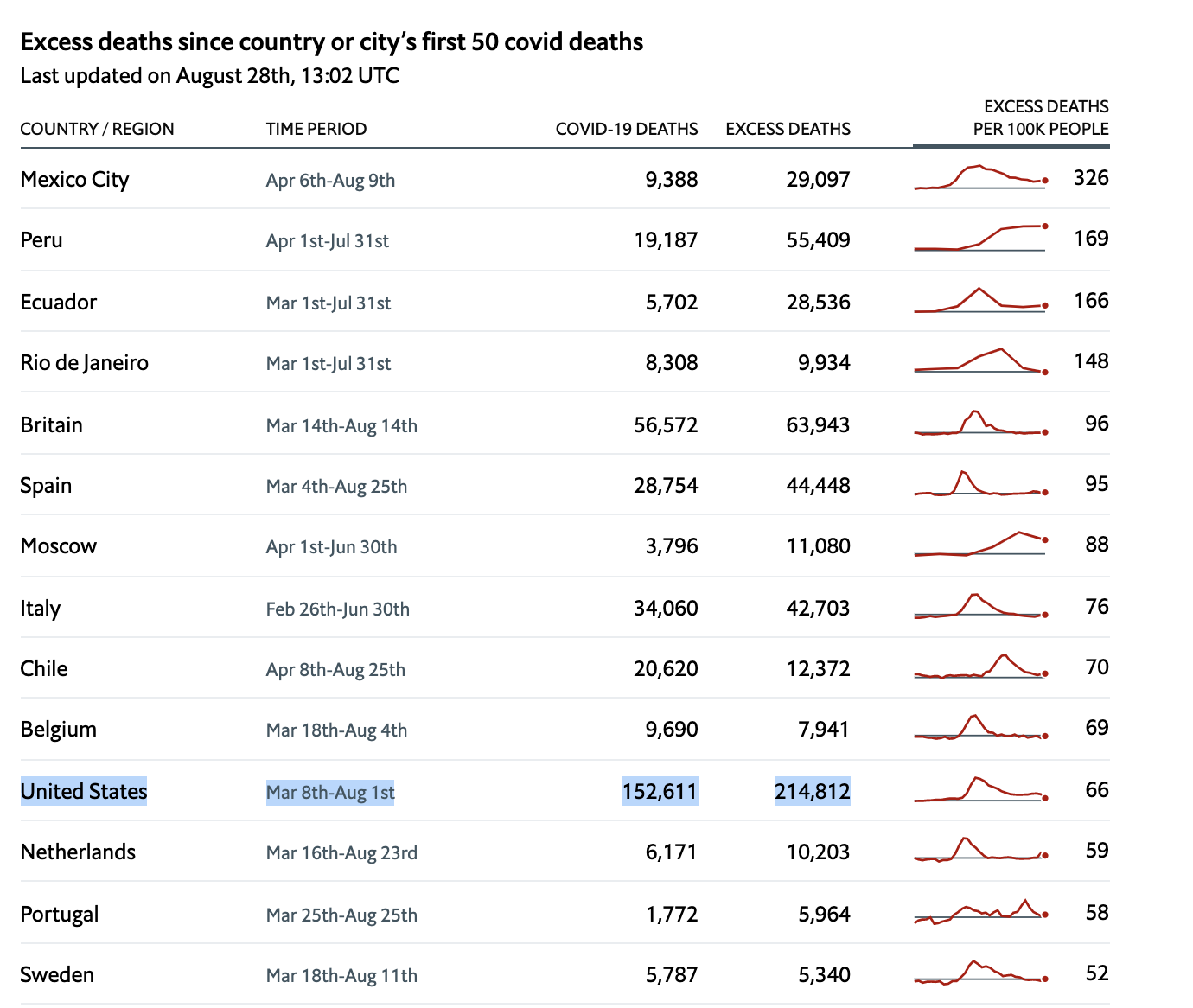Click the Netherlands per 100k value 59

click(1096, 851)
